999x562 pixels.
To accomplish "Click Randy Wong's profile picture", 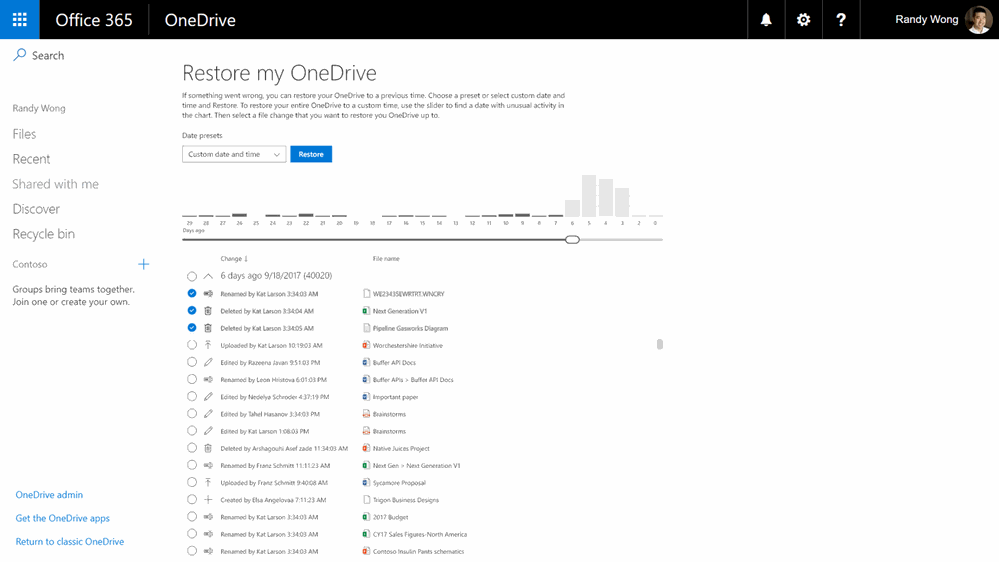I will click(978, 20).
